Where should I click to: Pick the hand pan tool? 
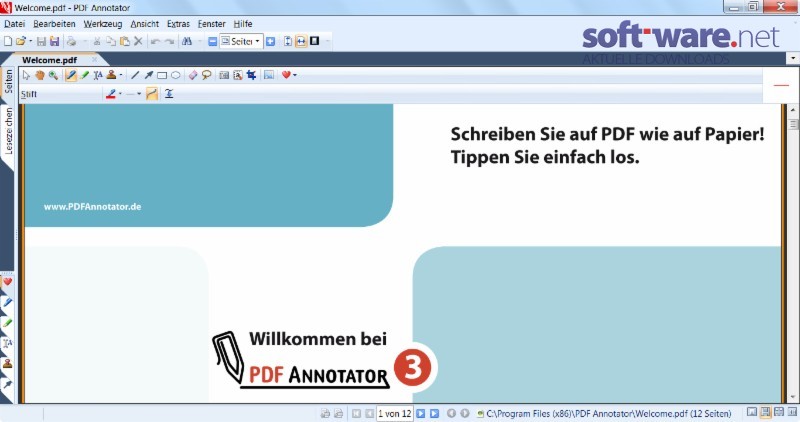pos(40,76)
